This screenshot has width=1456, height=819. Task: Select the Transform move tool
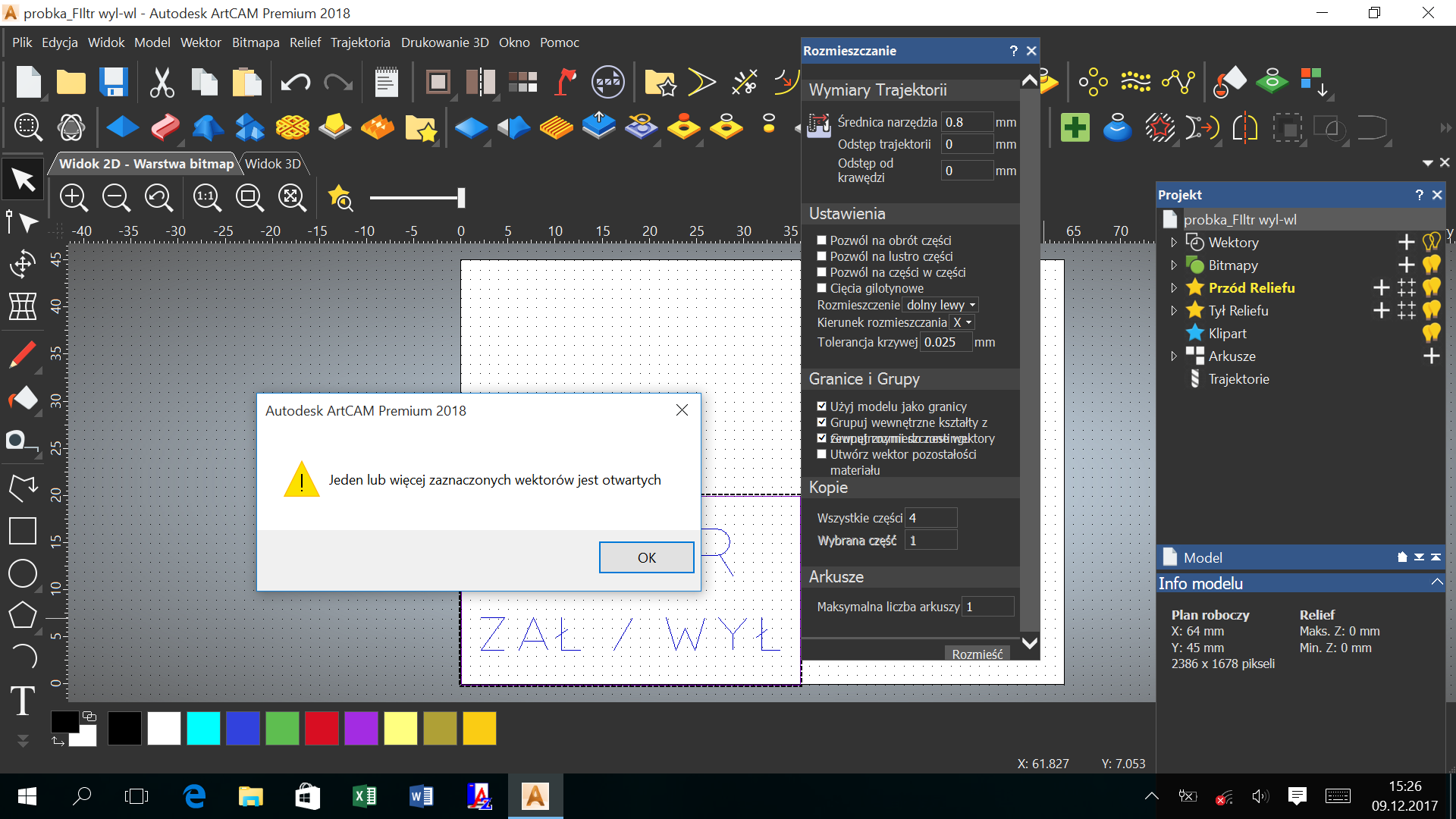pyautogui.click(x=23, y=264)
